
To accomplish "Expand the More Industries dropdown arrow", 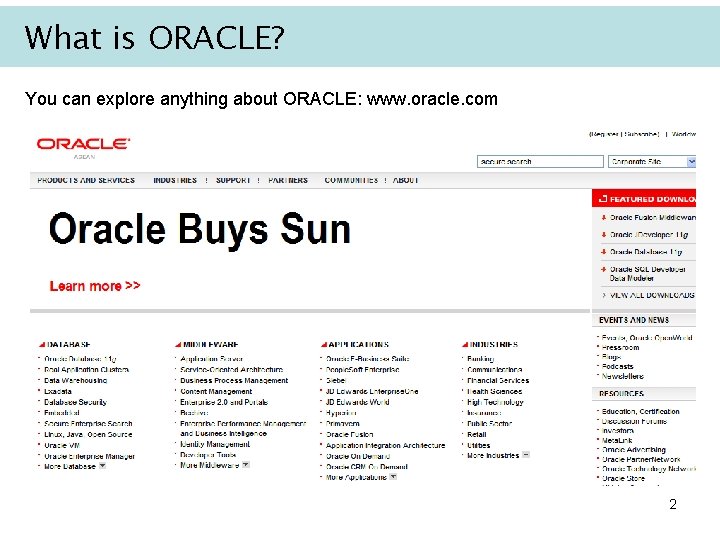I will click(526, 455).
